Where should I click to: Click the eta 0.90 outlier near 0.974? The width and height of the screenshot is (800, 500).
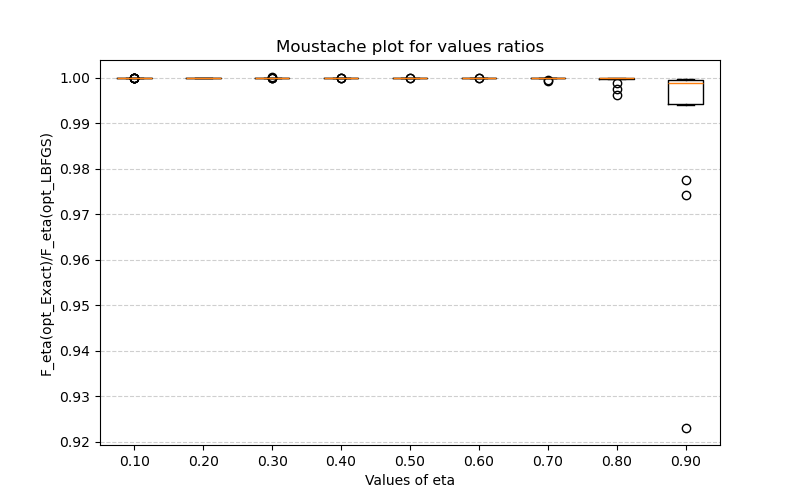[686, 195]
